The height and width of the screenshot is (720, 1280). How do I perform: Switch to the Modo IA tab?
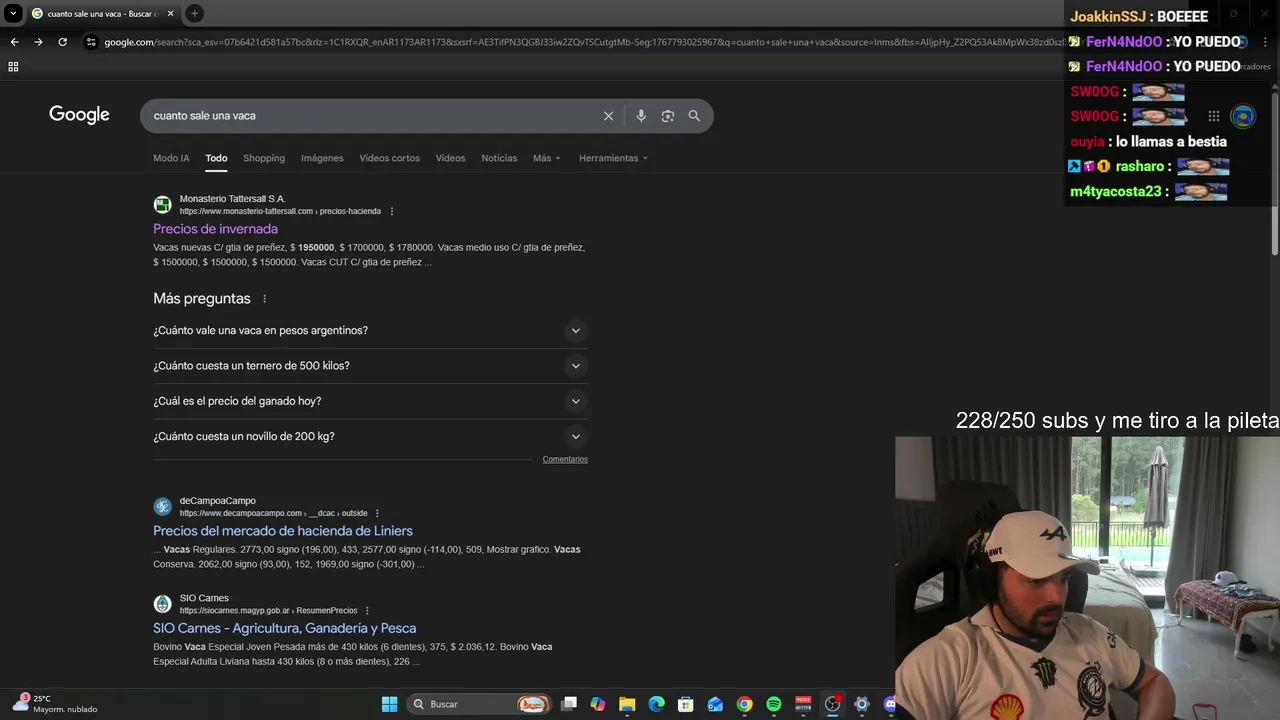point(171,158)
